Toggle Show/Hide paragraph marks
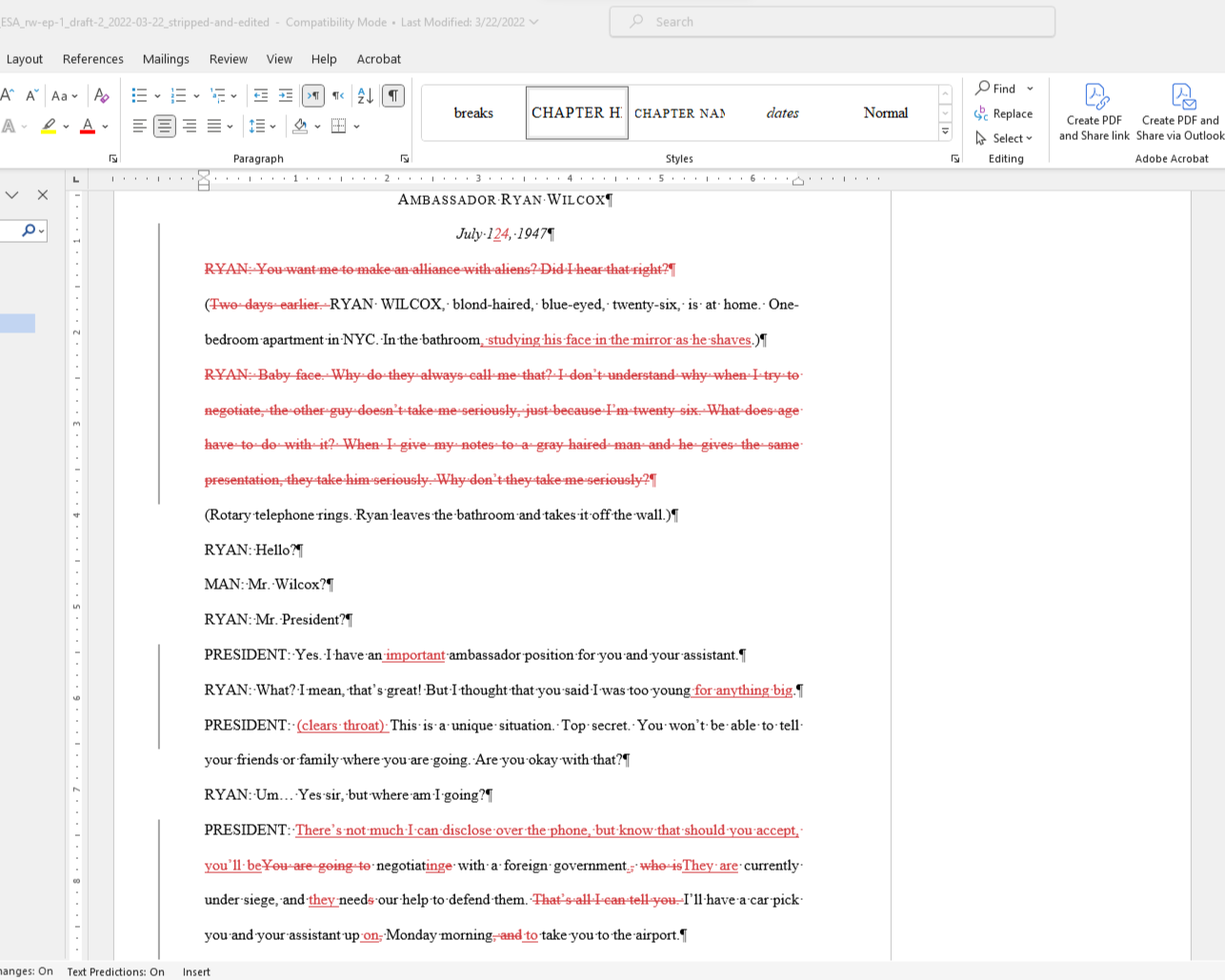 coord(392,95)
